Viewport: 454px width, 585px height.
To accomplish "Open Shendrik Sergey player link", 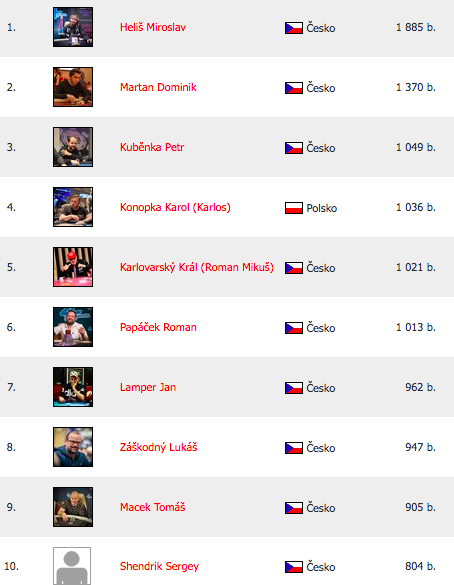I will (x=159, y=566).
